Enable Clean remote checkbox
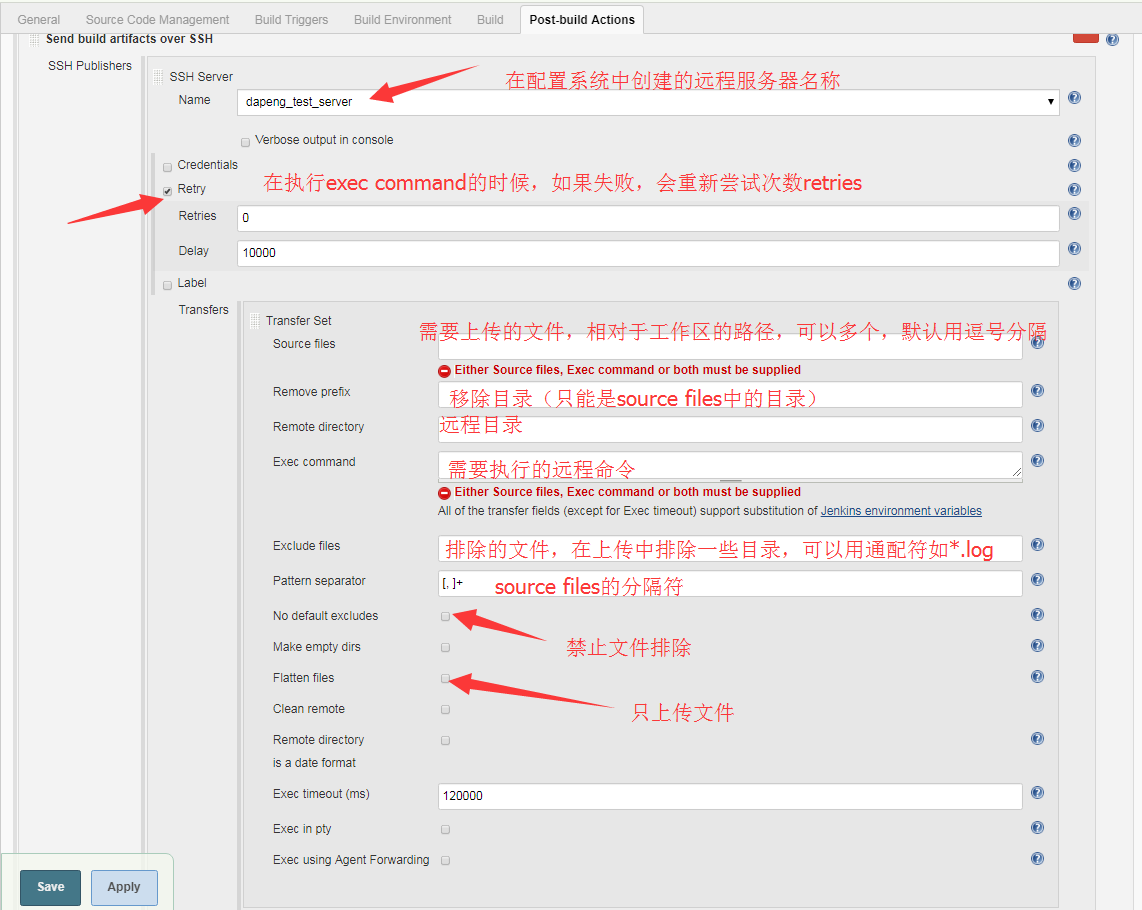The image size is (1142, 910). click(445, 710)
